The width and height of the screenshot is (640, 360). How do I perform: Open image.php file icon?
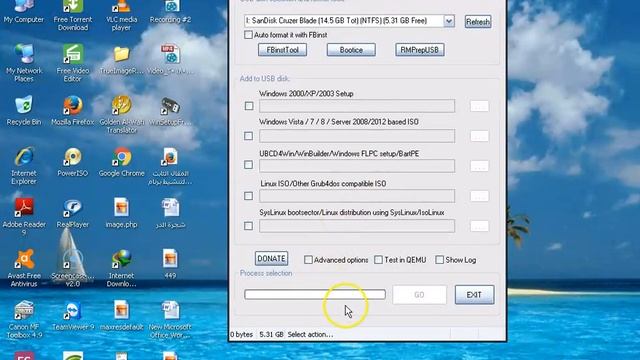pos(121,213)
